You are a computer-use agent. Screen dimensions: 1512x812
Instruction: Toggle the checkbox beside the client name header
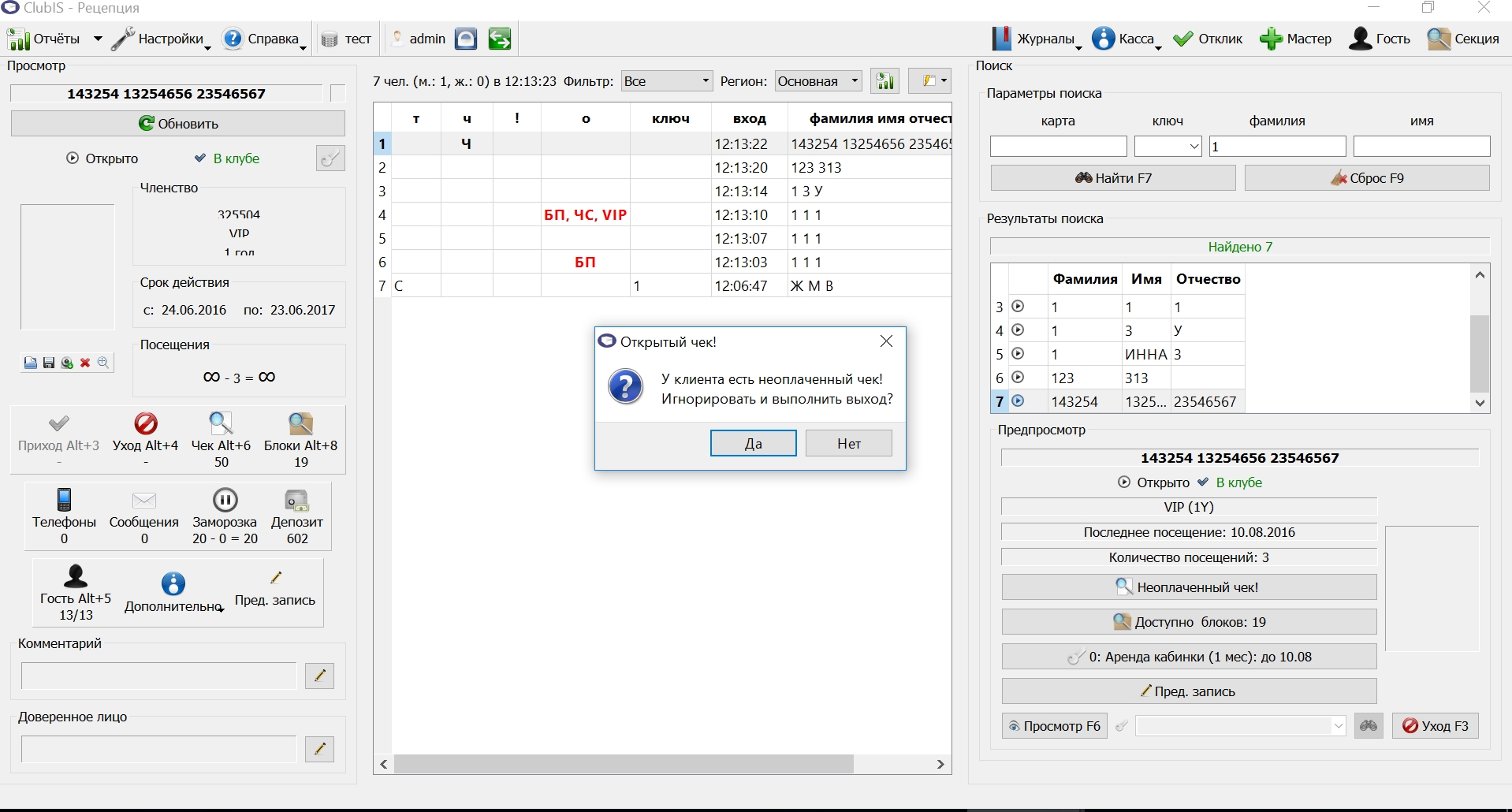coord(338,93)
